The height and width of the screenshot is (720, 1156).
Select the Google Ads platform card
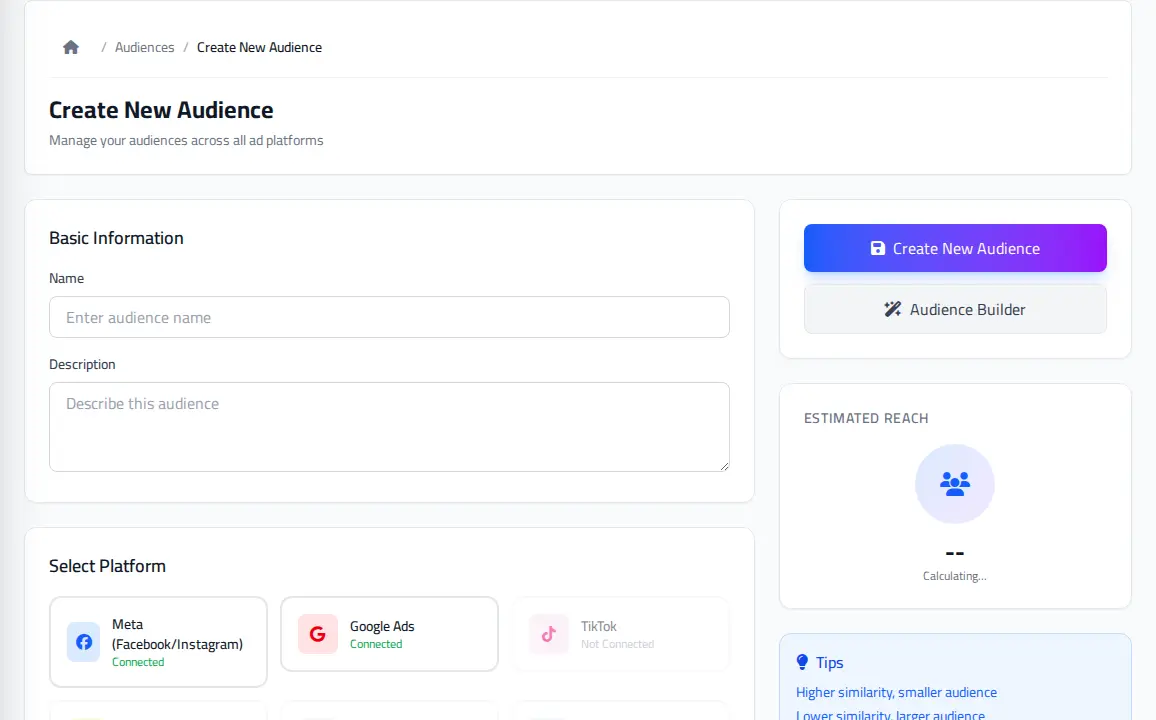tap(389, 634)
